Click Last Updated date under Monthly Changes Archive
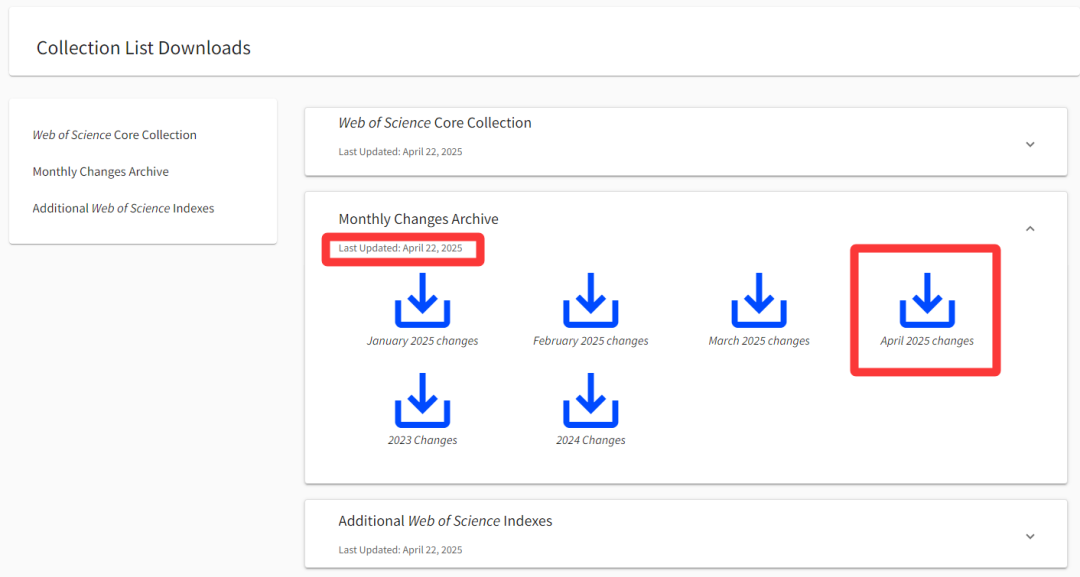Screen dimensions: 1080x577 click(400, 248)
